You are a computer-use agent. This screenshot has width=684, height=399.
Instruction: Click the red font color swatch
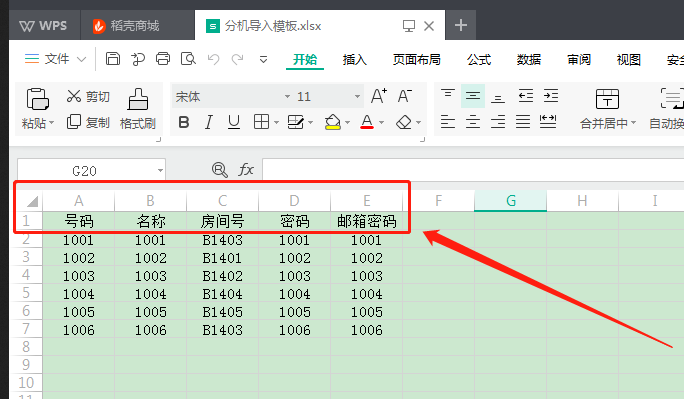[x=367, y=122]
